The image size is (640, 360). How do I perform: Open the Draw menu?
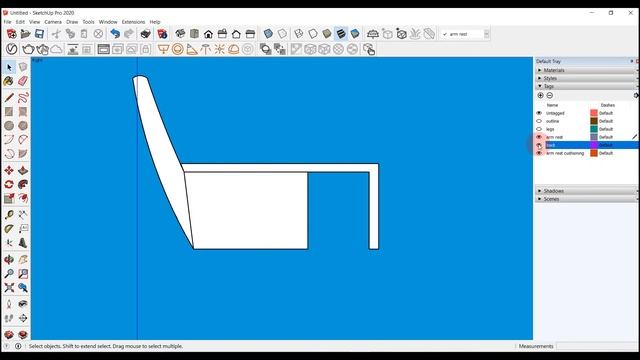(72, 22)
